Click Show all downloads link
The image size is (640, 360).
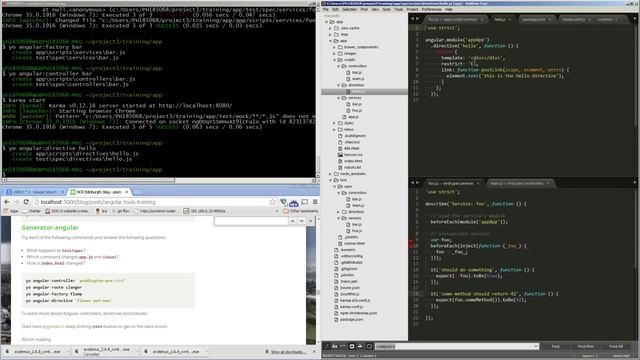click(x=288, y=352)
